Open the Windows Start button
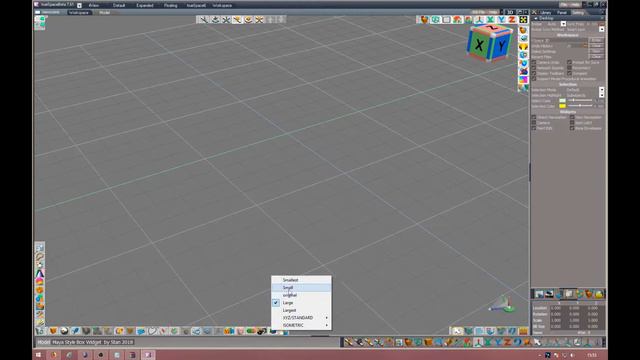The height and width of the screenshot is (360, 640). (38, 355)
